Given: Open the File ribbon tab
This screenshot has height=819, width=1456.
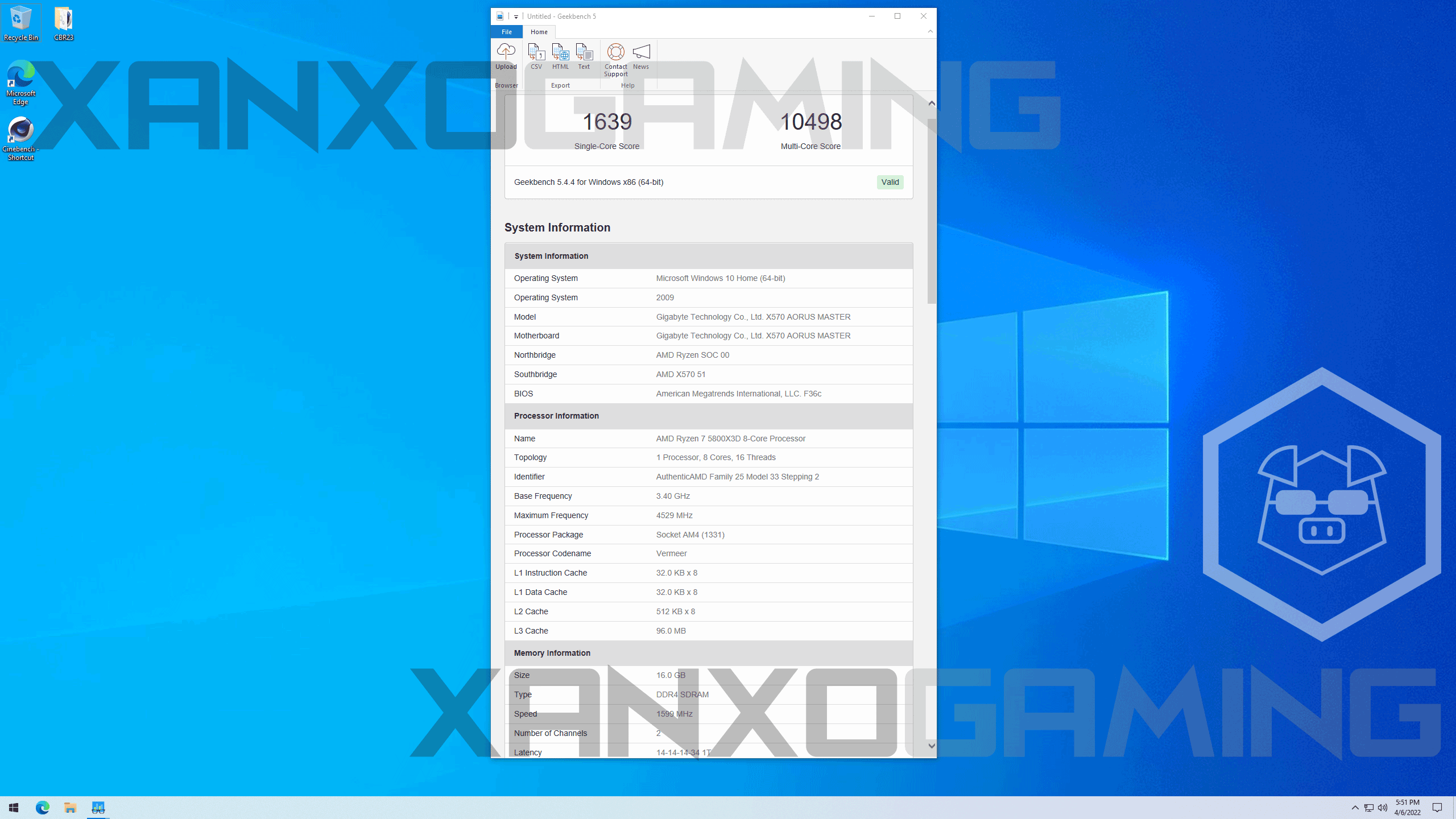Looking at the screenshot, I should (x=506, y=32).
